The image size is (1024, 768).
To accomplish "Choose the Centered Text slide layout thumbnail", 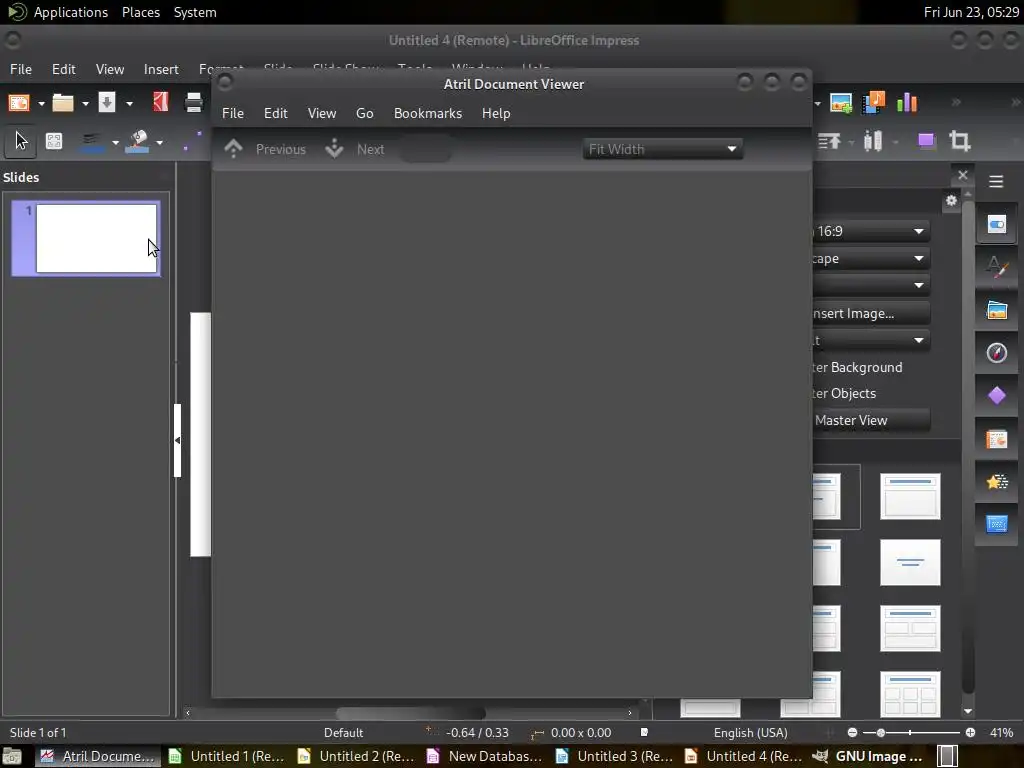I will 910,562.
